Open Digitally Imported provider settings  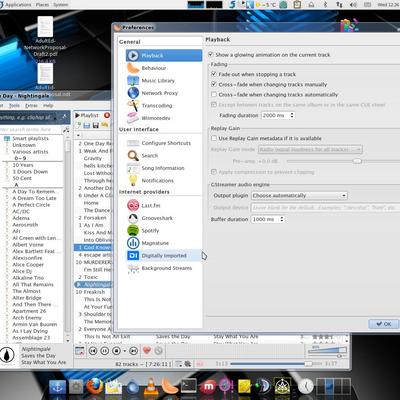pos(164,256)
